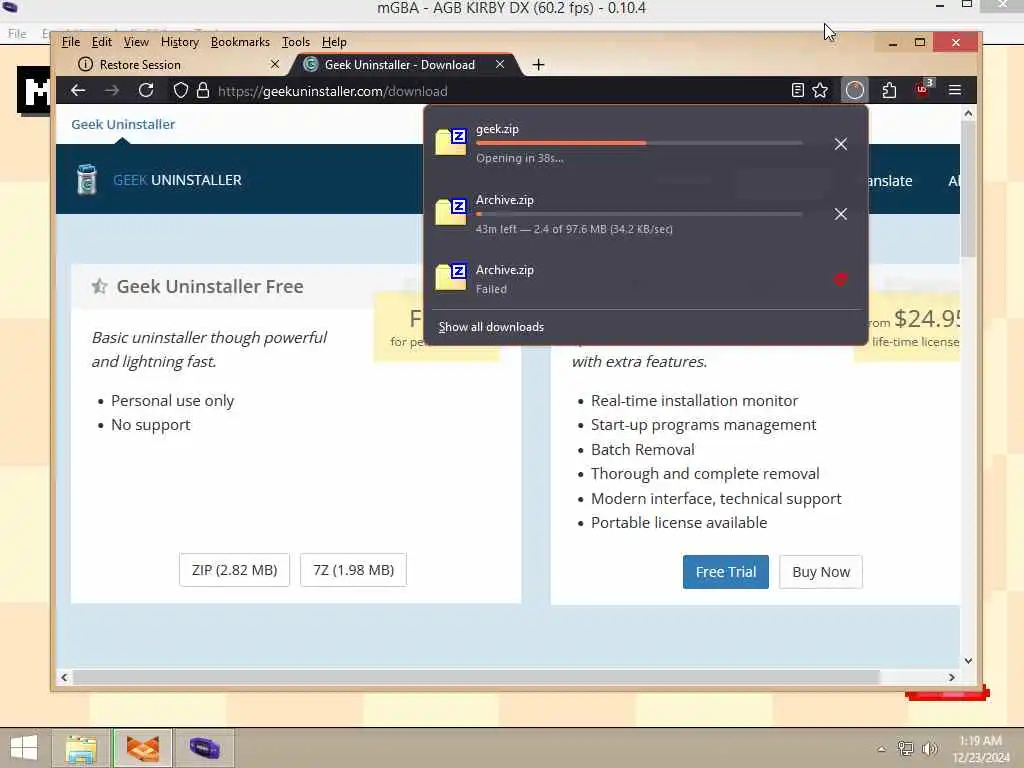
Task: Open uBlock Origin extension icon
Action: pyautogui.click(x=923, y=89)
